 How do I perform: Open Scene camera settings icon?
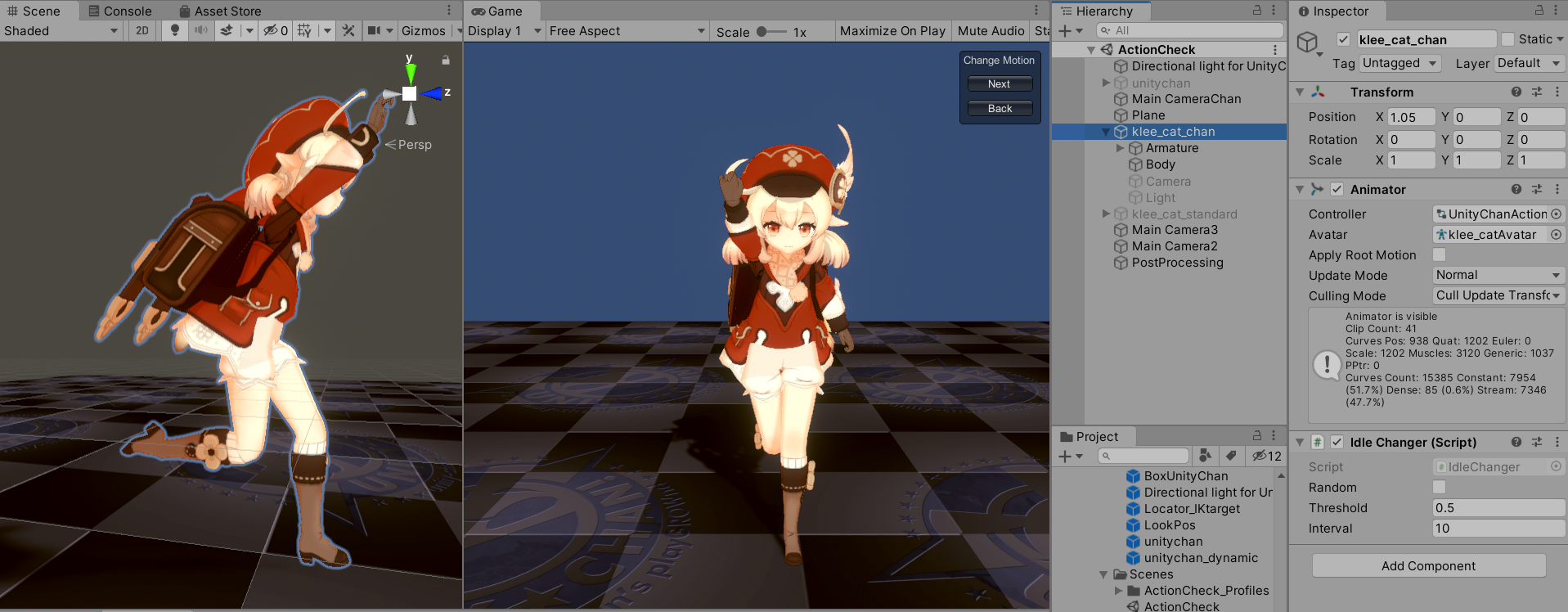374,30
